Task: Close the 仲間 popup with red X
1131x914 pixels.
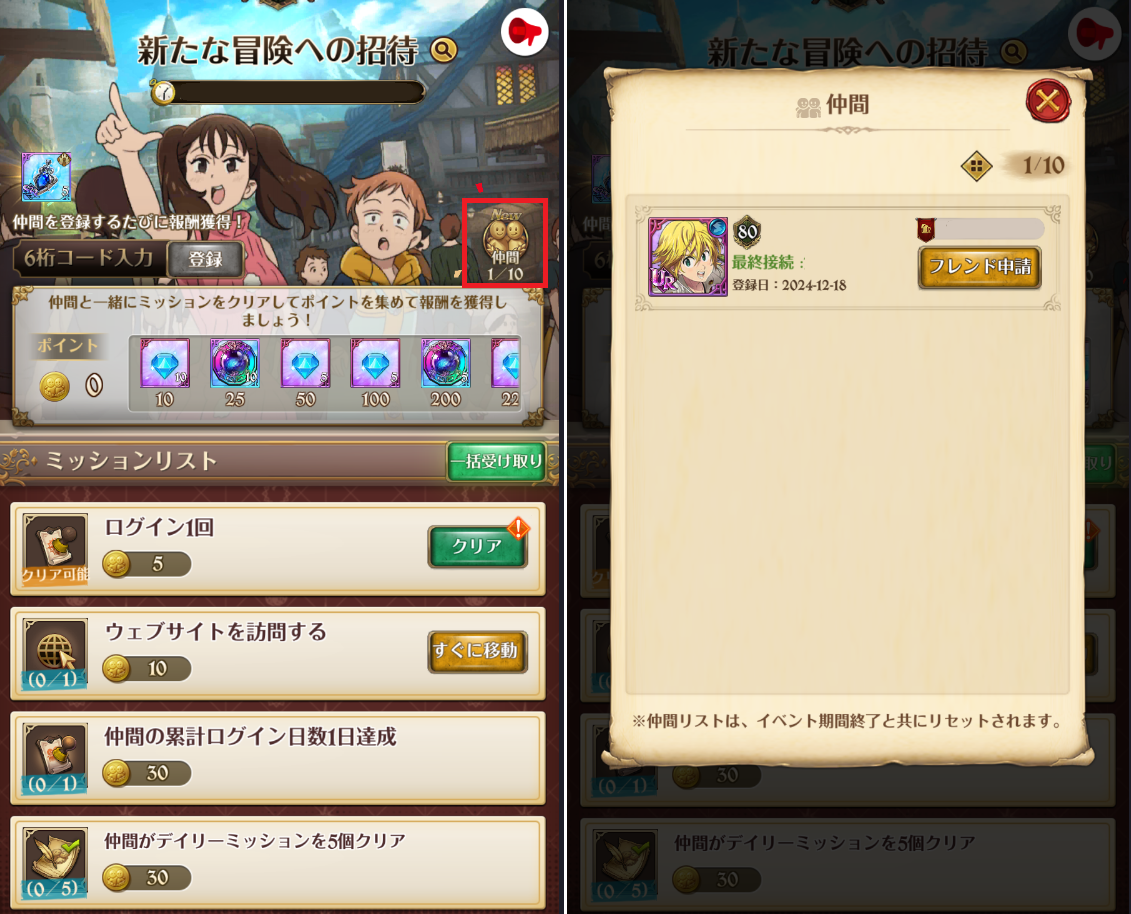Action: [1047, 100]
